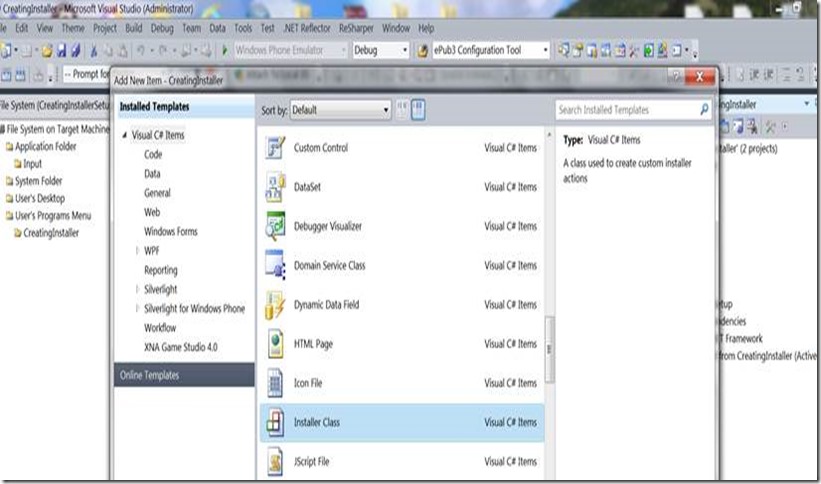The image size is (821, 484).
Task: Expand the WPF category node
Action: point(137,251)
